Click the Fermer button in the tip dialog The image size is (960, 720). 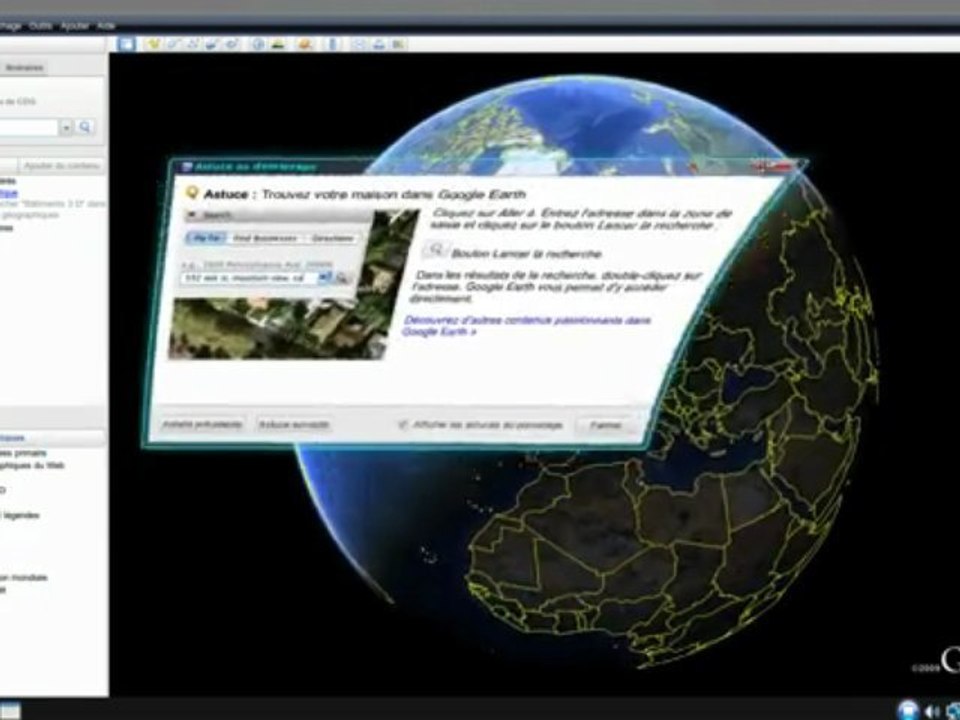pyautogui.click(x=606, y=425)
